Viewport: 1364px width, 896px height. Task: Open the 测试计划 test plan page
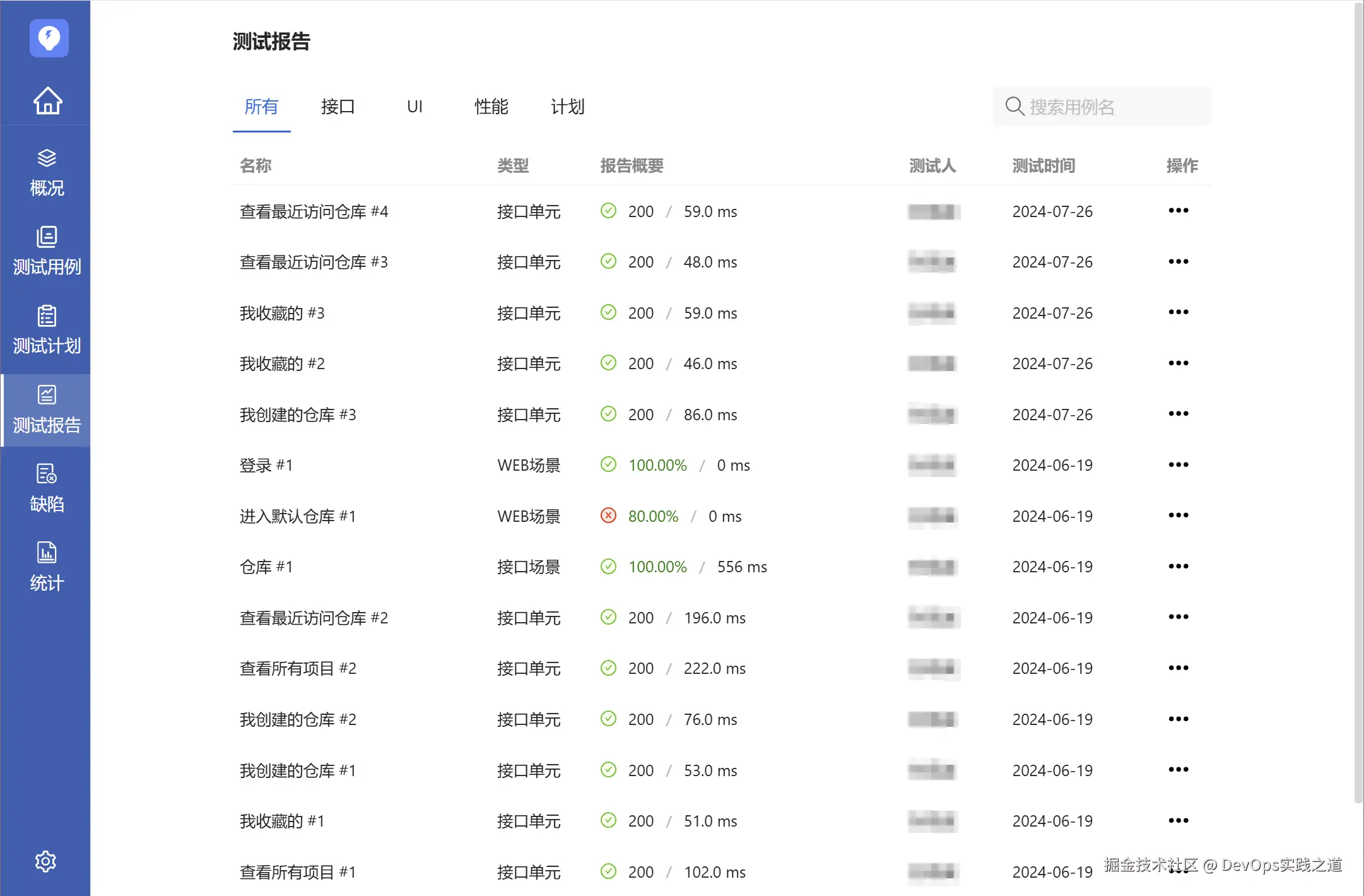pyautogui.click(x=47, y=330)
